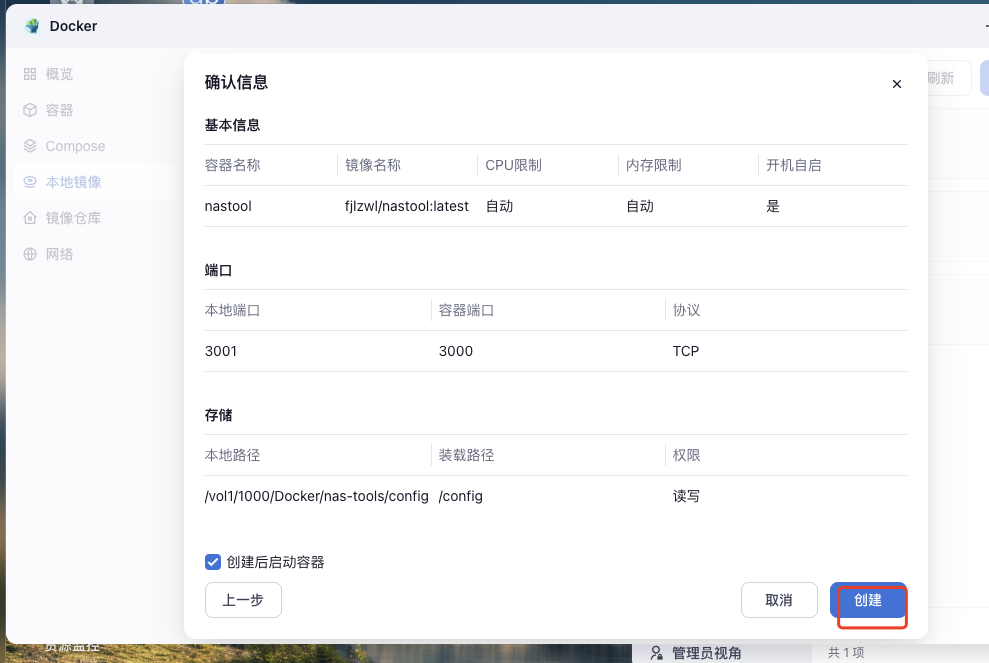The image size is (989, 663).
Task: Click the 基本信息 section heading
Action: 232,125
